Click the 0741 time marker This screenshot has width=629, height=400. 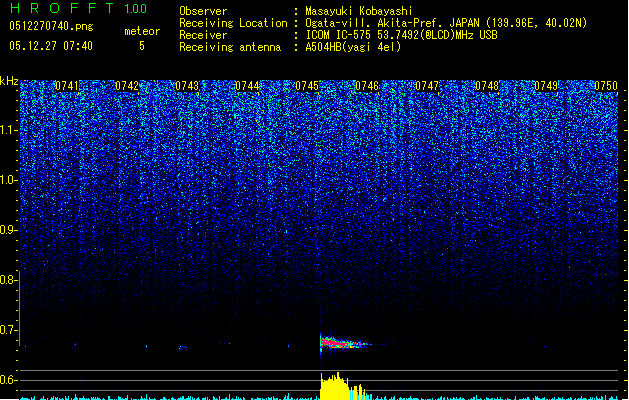tap(67, 86)
